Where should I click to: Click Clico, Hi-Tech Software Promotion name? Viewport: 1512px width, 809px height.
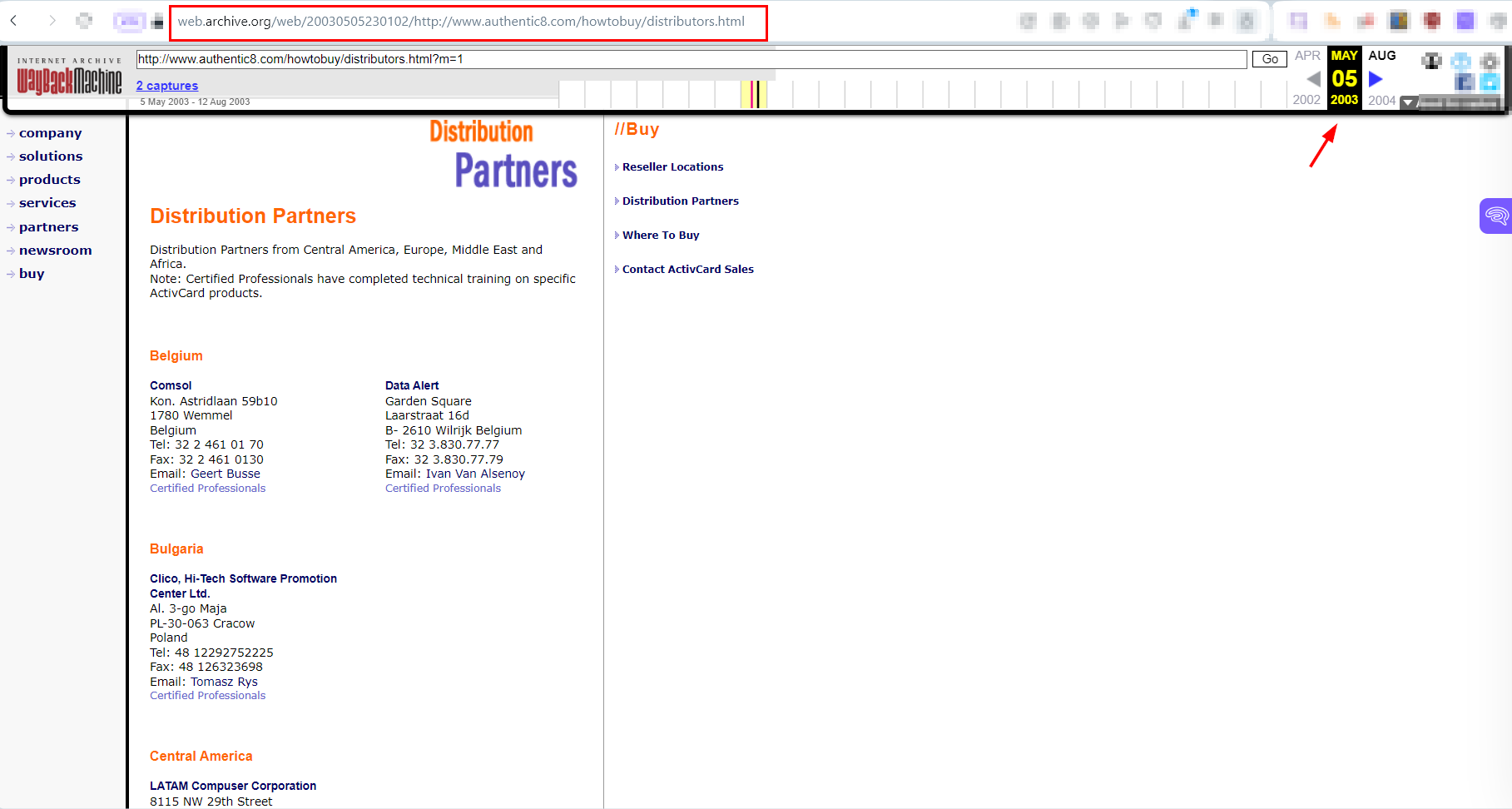point(243,586)
